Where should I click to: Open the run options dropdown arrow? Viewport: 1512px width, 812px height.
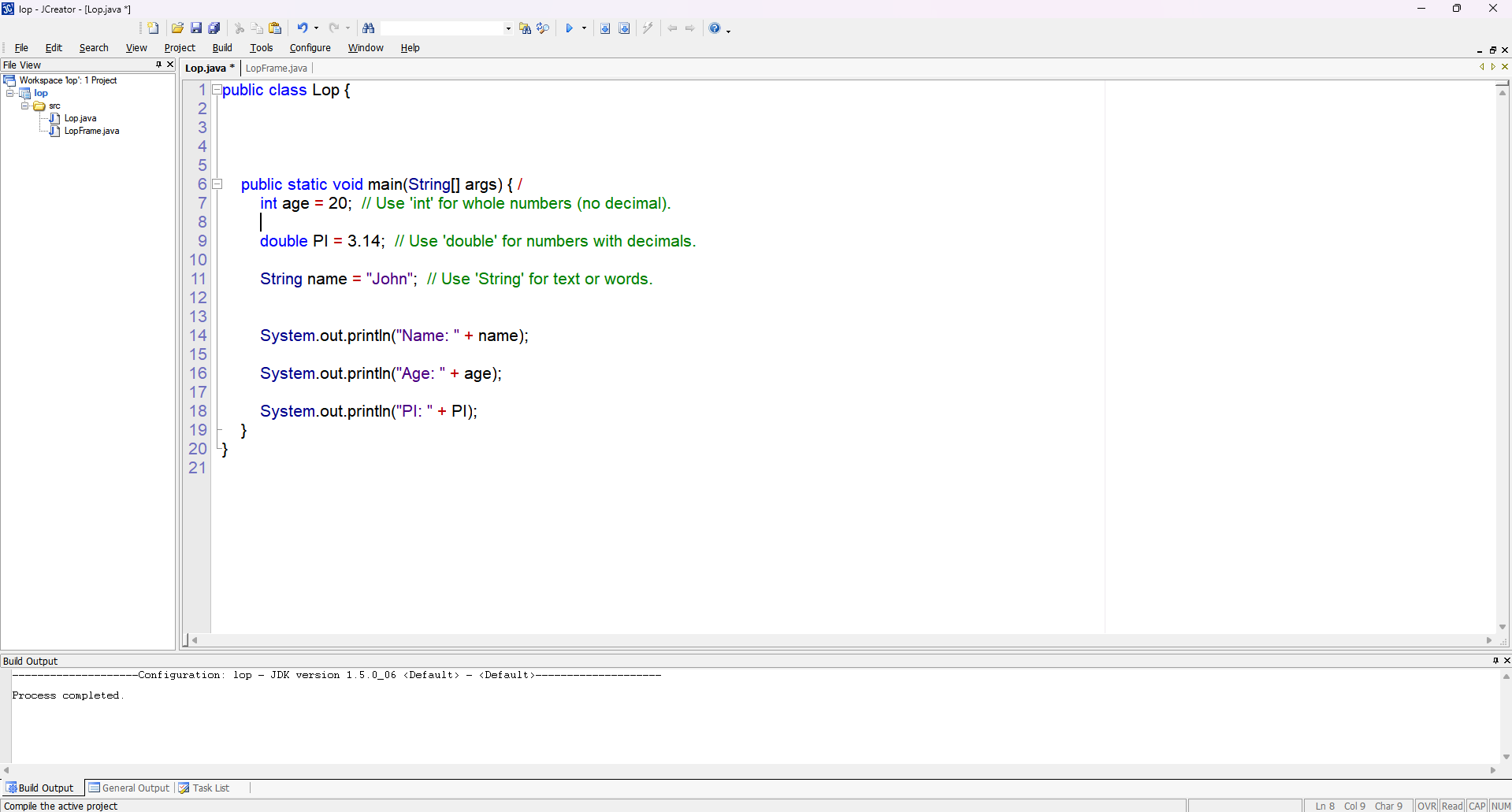pyautogui.click(x=584, y=28)
